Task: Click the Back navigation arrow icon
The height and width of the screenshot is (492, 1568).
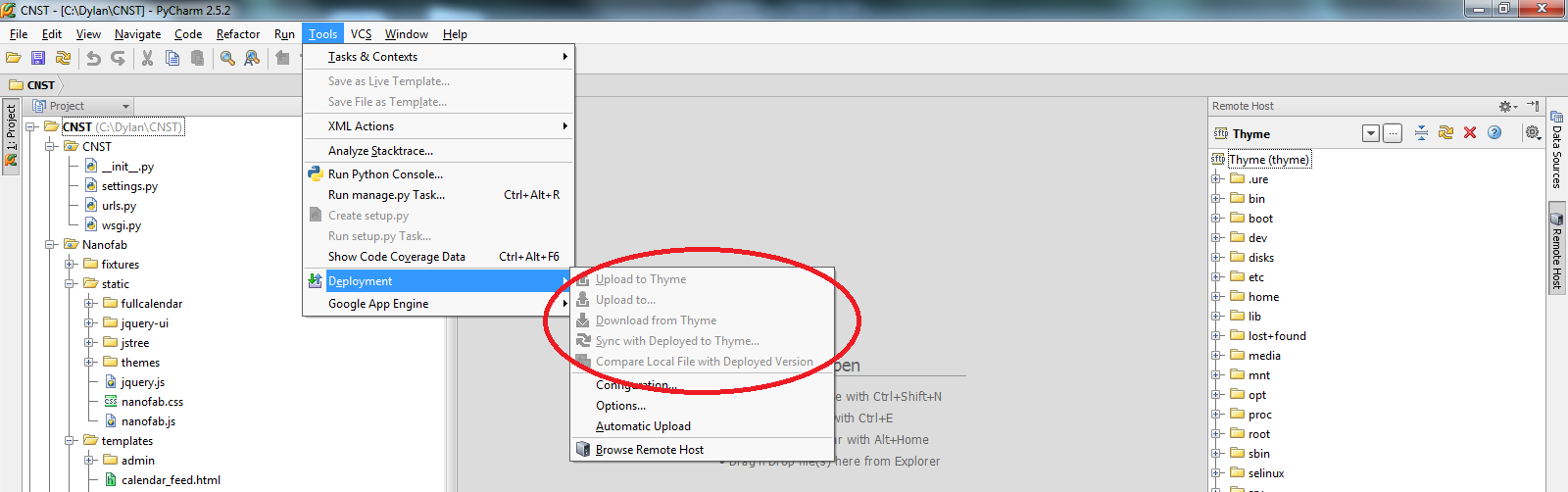Action: [282, 59]
